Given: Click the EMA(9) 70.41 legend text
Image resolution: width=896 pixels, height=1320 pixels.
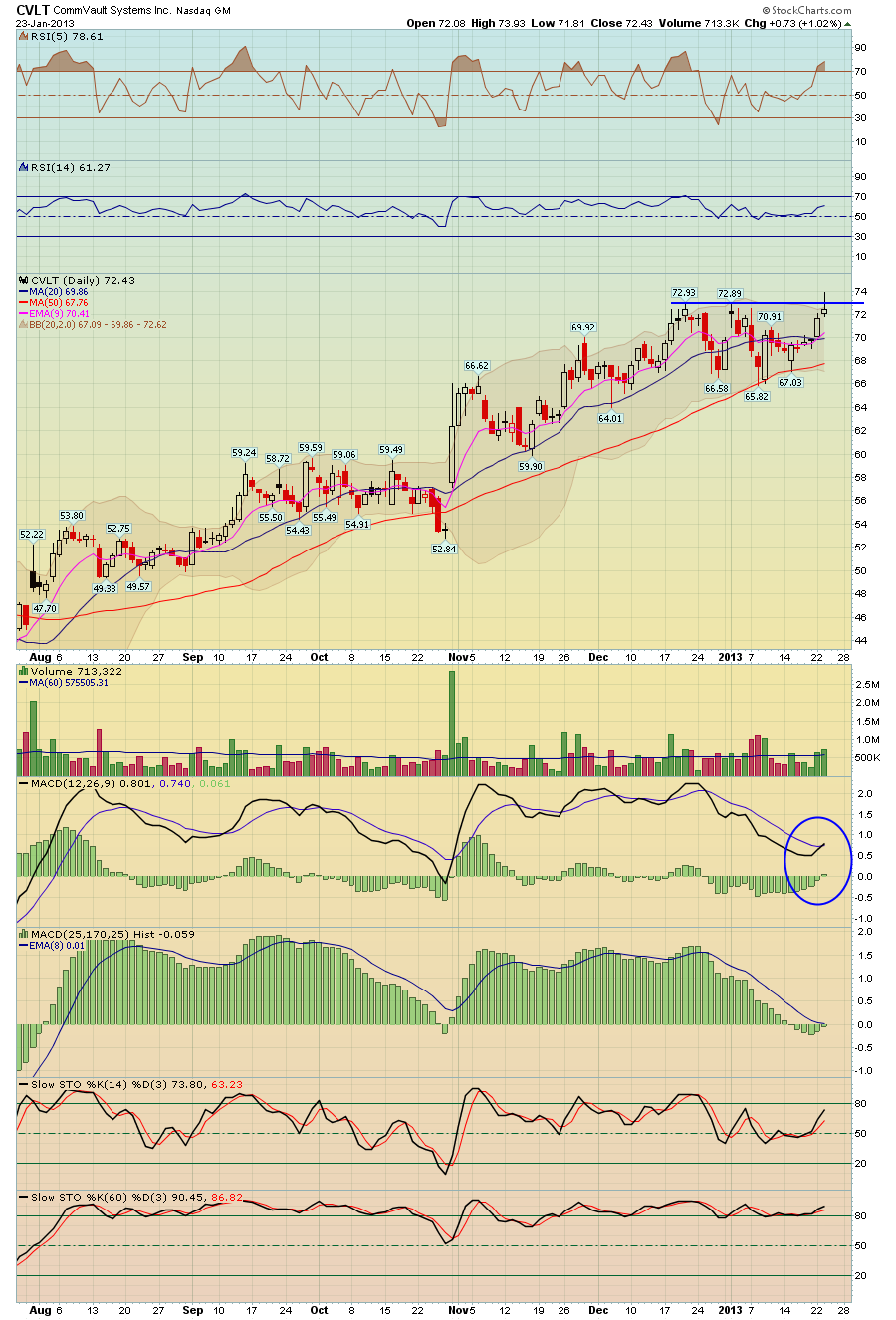Looking at the screenshot, I should (61, 313).
